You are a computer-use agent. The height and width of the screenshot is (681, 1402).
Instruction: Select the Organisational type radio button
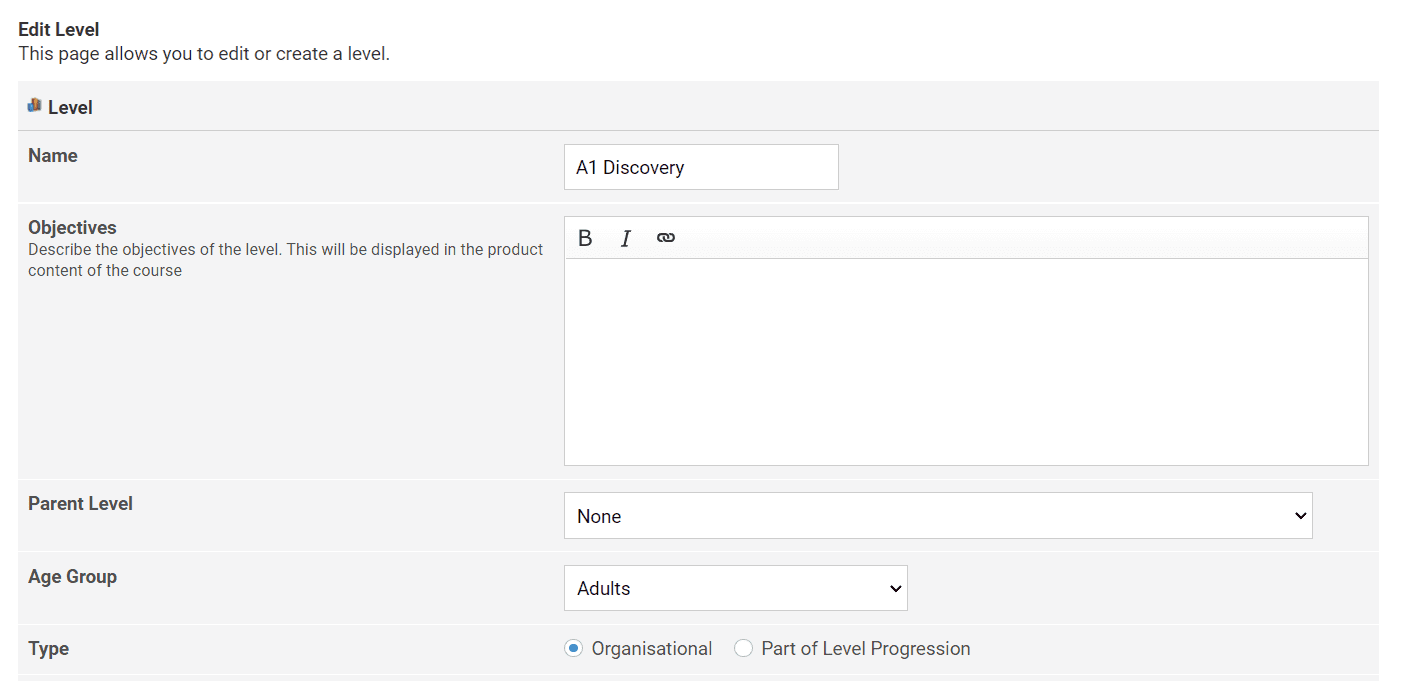click(x=573, y=649)
